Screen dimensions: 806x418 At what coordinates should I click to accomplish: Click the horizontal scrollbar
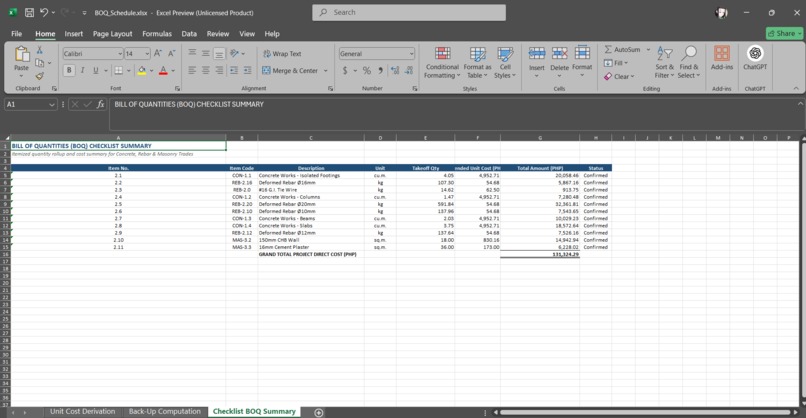pos(645,412)
